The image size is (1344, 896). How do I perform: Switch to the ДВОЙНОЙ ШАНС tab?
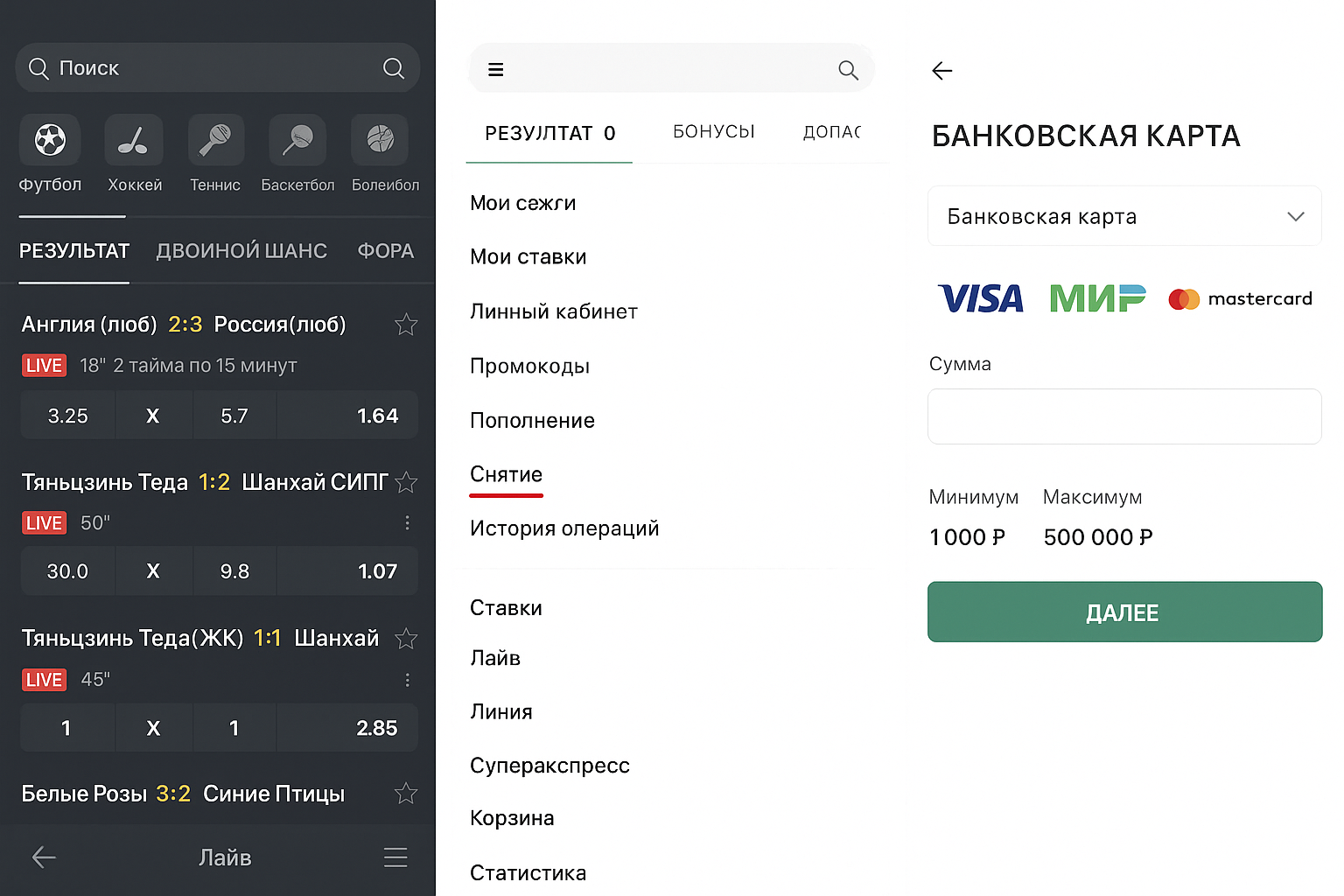tap(241, 251)
